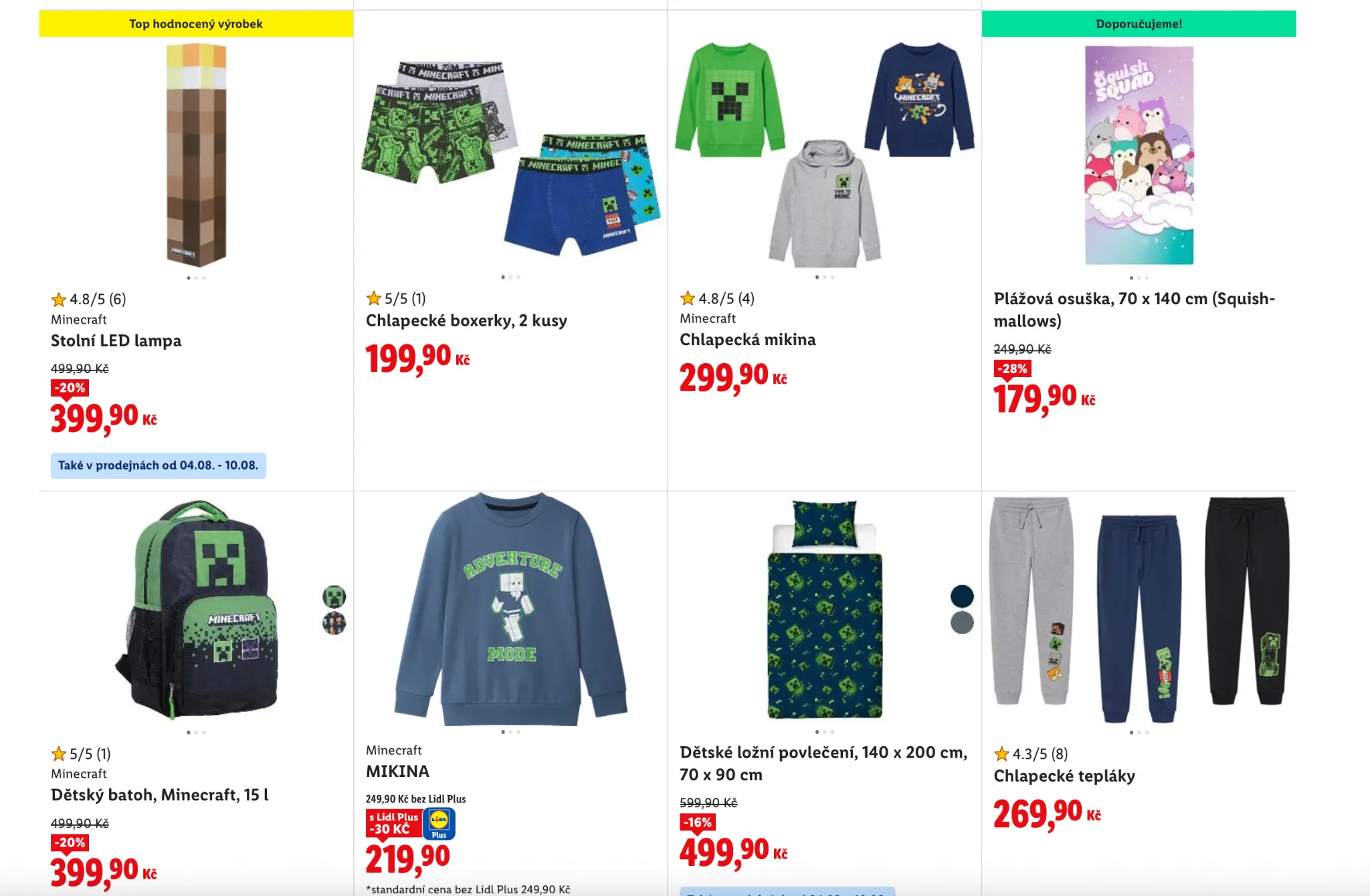Viewport: 1370px width, 896px height.
Task: Open the Dětský batoh, Minecraft, 15 l title
Action: point(160,795)
